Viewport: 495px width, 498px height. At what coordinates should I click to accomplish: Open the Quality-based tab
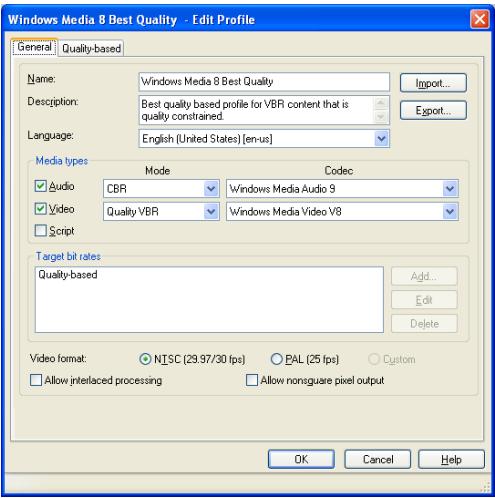(91, 49)
